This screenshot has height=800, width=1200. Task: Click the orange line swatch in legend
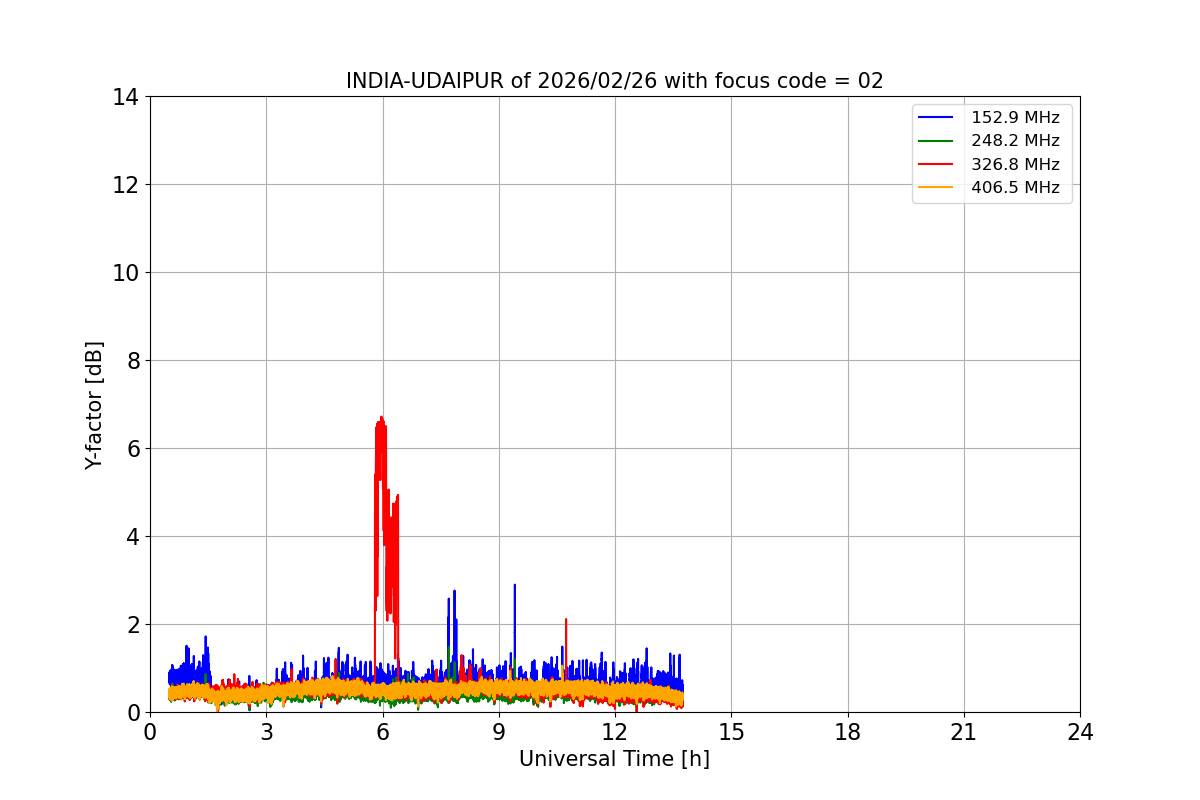(937, 187)
